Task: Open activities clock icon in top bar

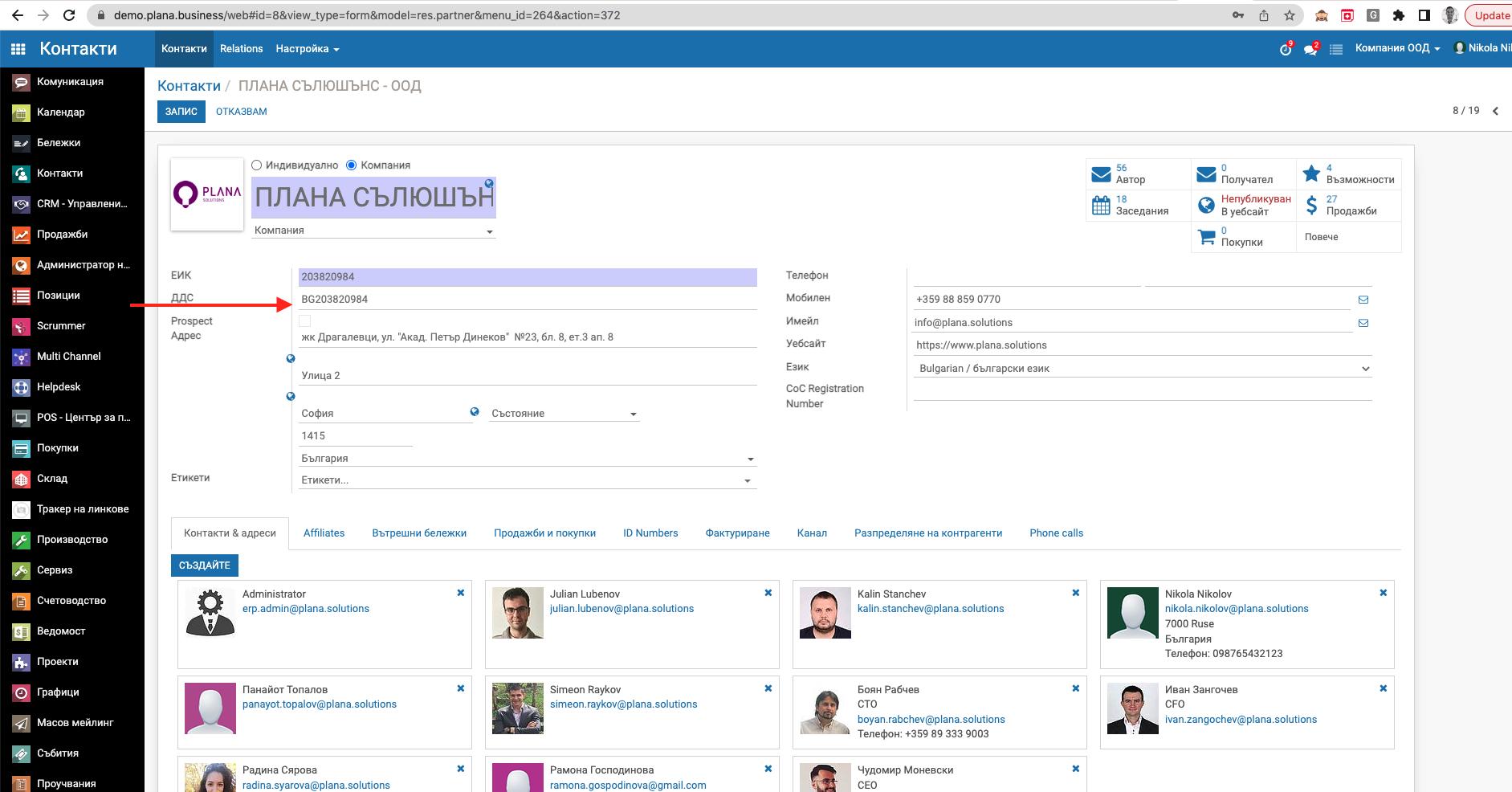Action: click(x=1286, y=49)
